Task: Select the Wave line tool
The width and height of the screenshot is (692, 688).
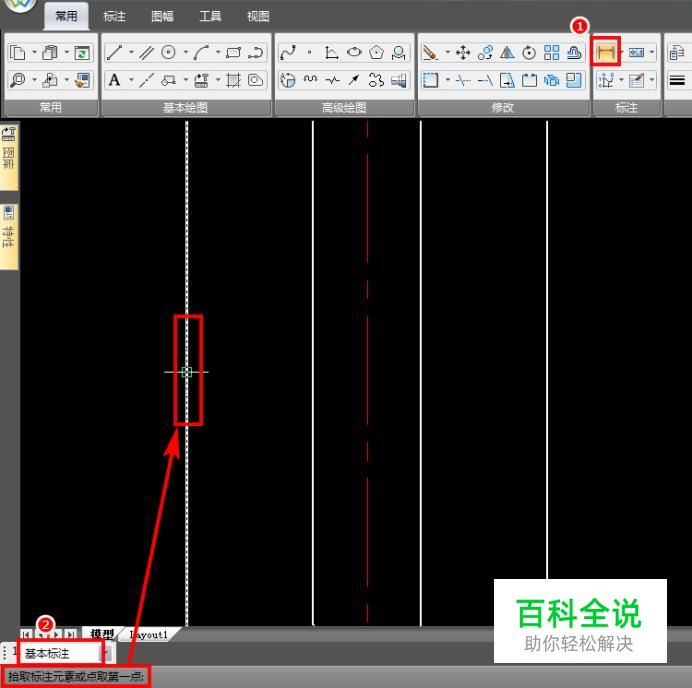Action: tap(310, 80)
